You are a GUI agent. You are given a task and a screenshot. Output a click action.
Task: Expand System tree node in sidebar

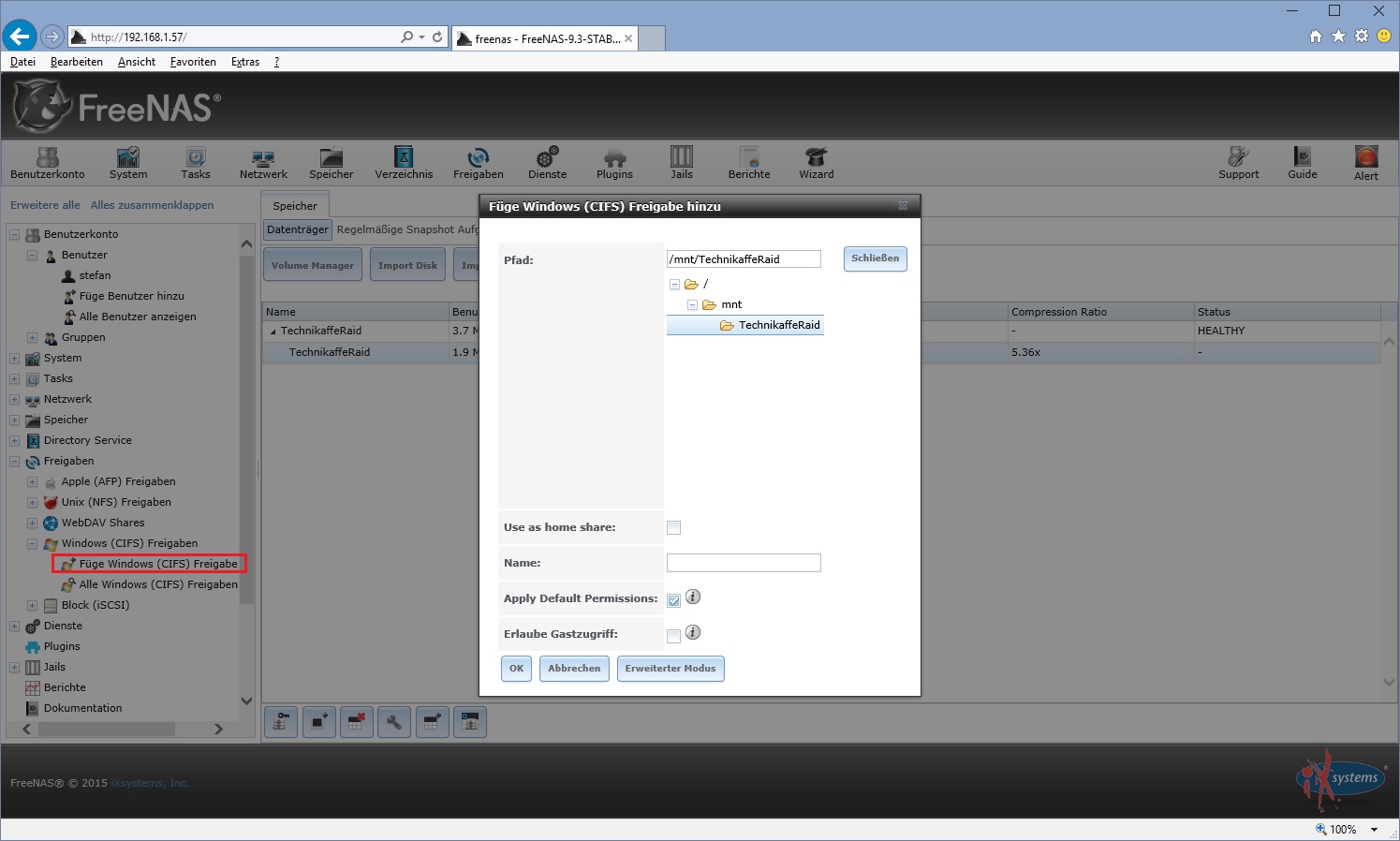pos(14,358)
